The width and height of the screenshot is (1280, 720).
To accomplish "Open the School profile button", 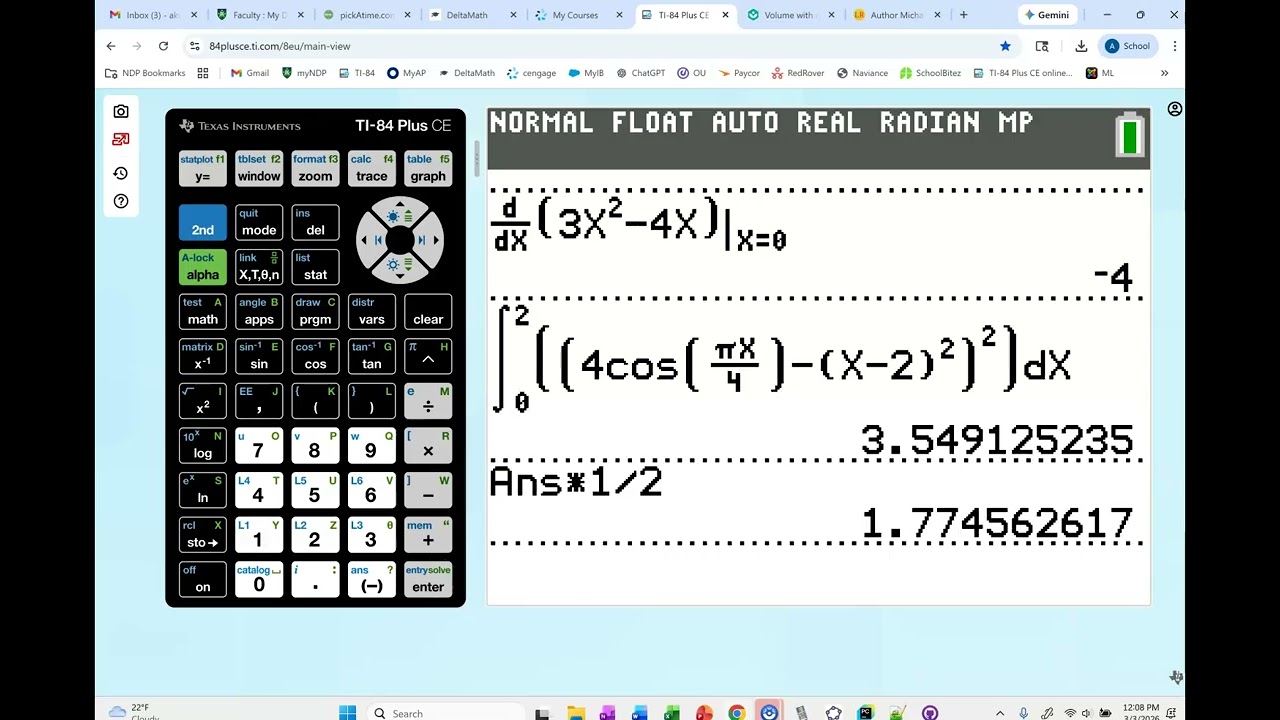I will [x=1128, y=46].
